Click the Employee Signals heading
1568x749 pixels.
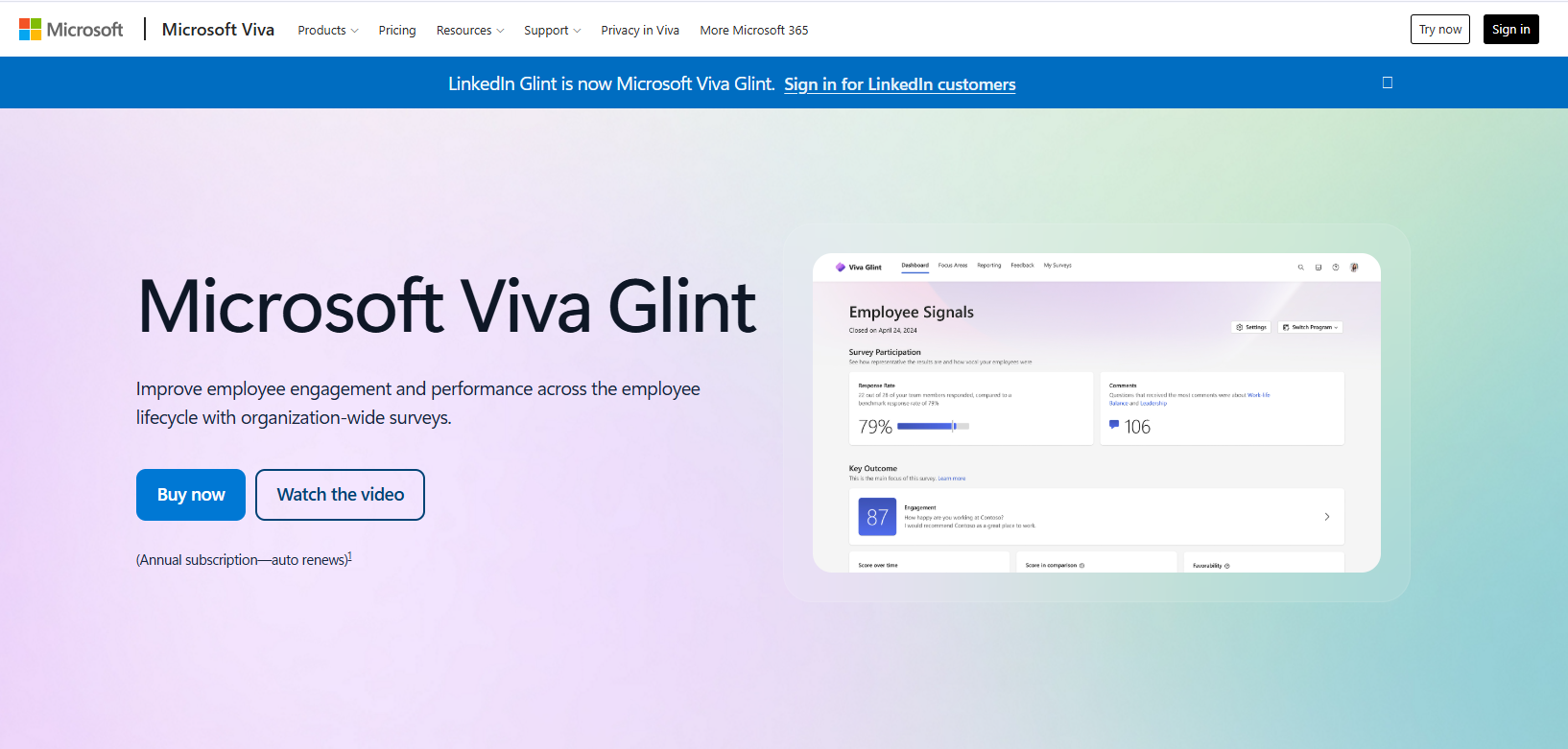[x=912, y=312]
